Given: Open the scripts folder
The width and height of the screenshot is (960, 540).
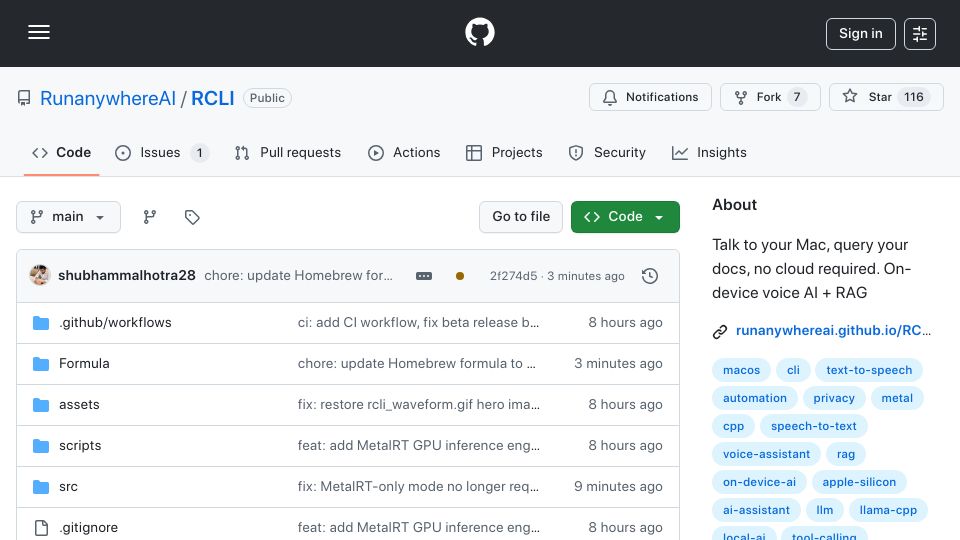Looking at the screenshot, I should pyautogui.click(x=80, y=446).
